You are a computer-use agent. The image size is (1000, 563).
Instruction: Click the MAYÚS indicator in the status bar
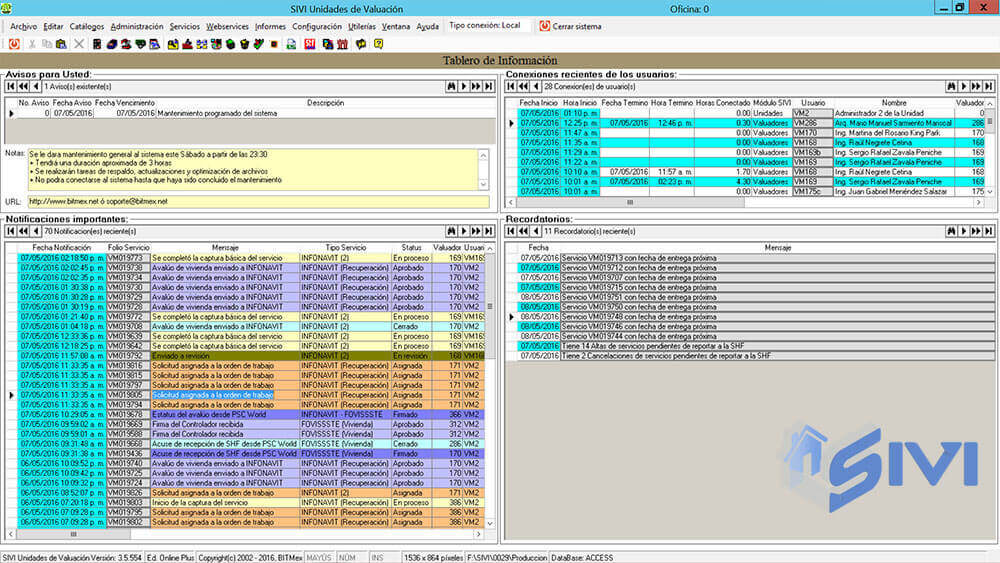pos(319,558)
